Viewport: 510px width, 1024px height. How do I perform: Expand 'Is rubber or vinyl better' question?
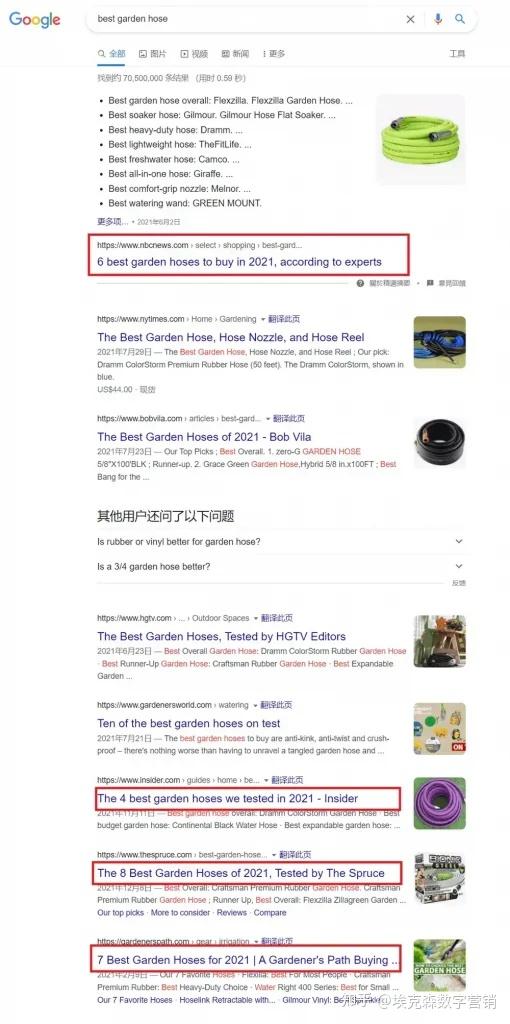point(281,541)
